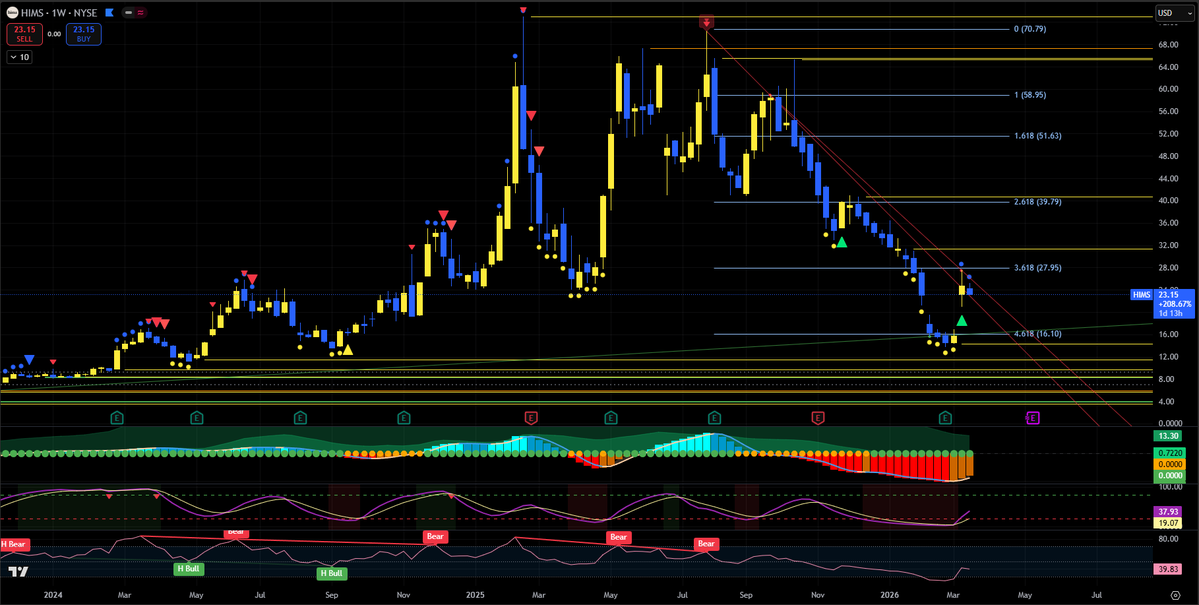Open green earnings marker near May 2024

[197, 418]
